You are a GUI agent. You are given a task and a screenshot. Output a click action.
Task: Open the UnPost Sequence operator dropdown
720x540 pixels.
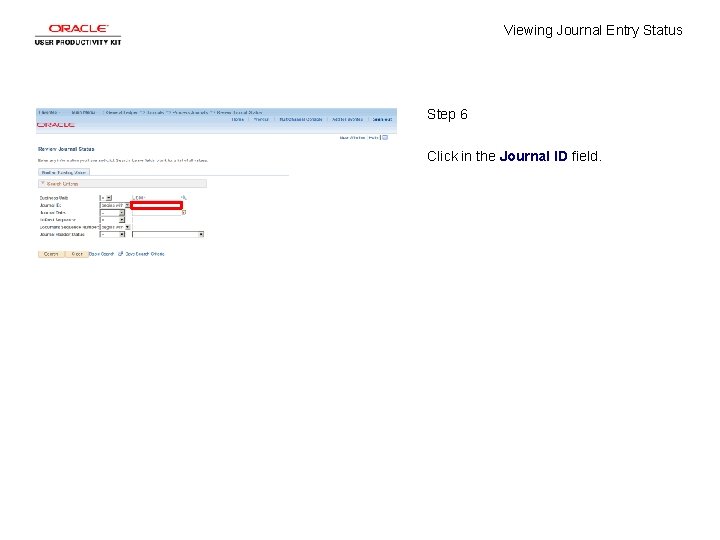(112, 220)
